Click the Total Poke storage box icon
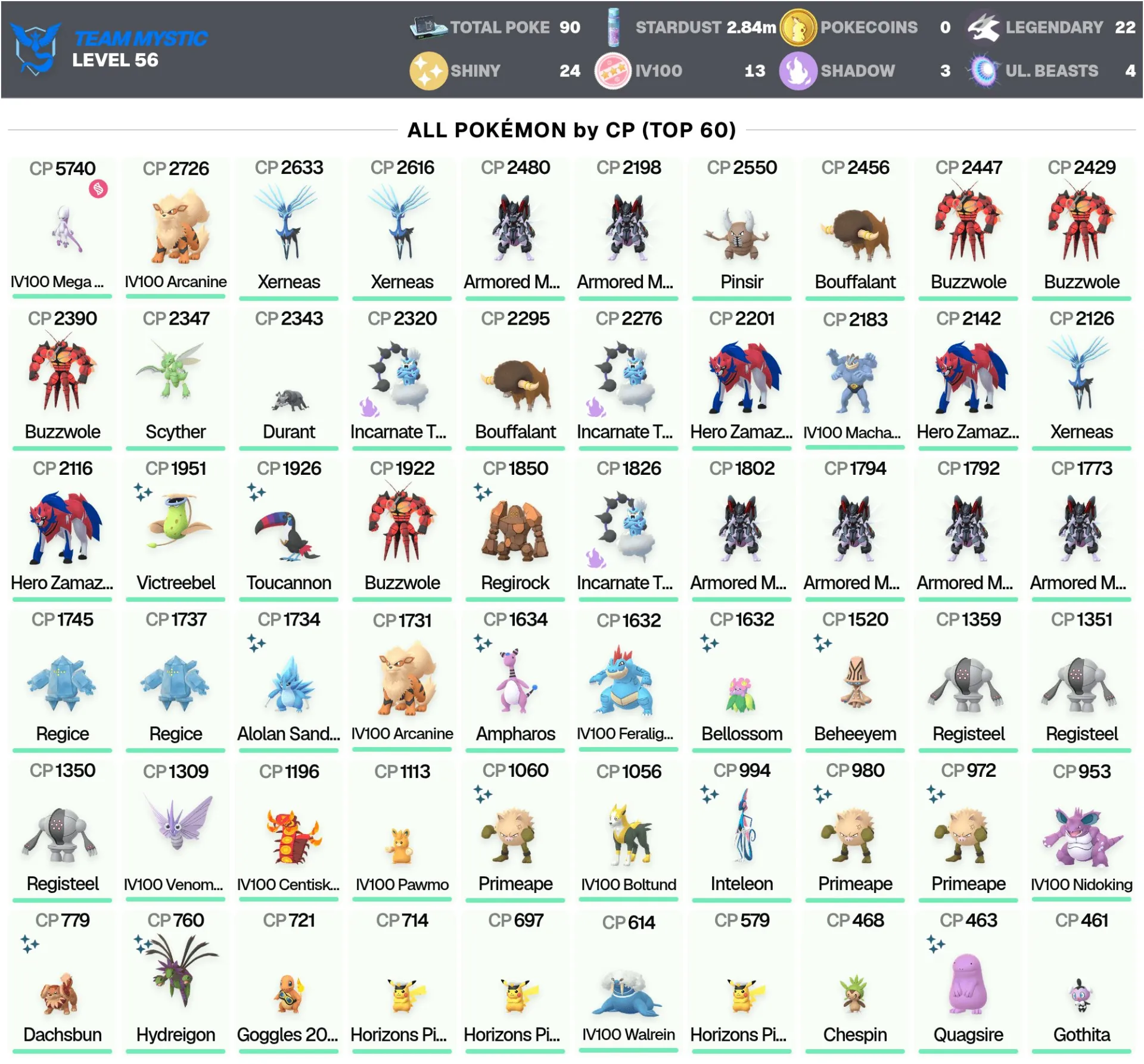The height and width of the screenshot is (1064, 1144). pos(428,27)
